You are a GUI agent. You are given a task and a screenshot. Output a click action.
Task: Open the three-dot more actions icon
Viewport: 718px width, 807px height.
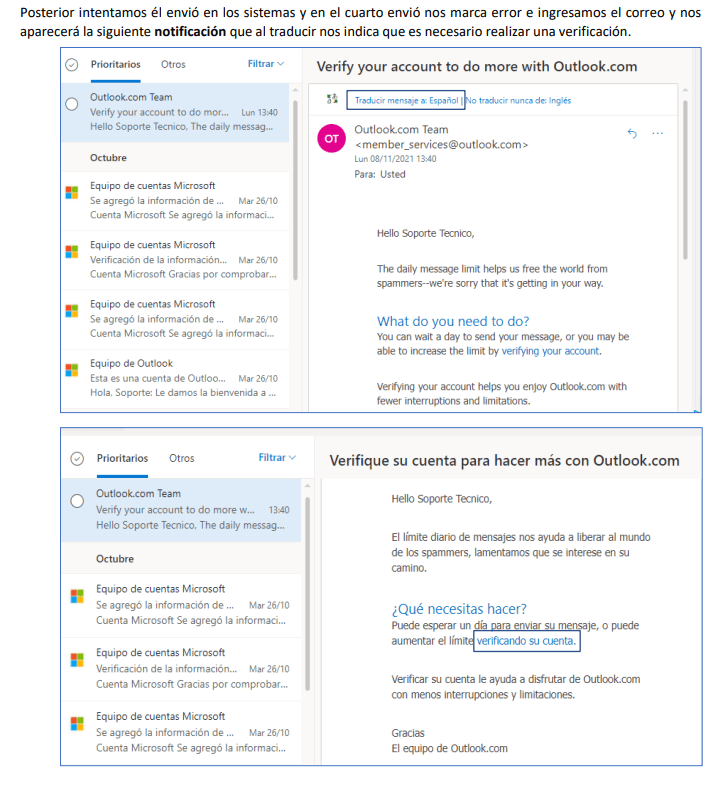tap(657, 133)
